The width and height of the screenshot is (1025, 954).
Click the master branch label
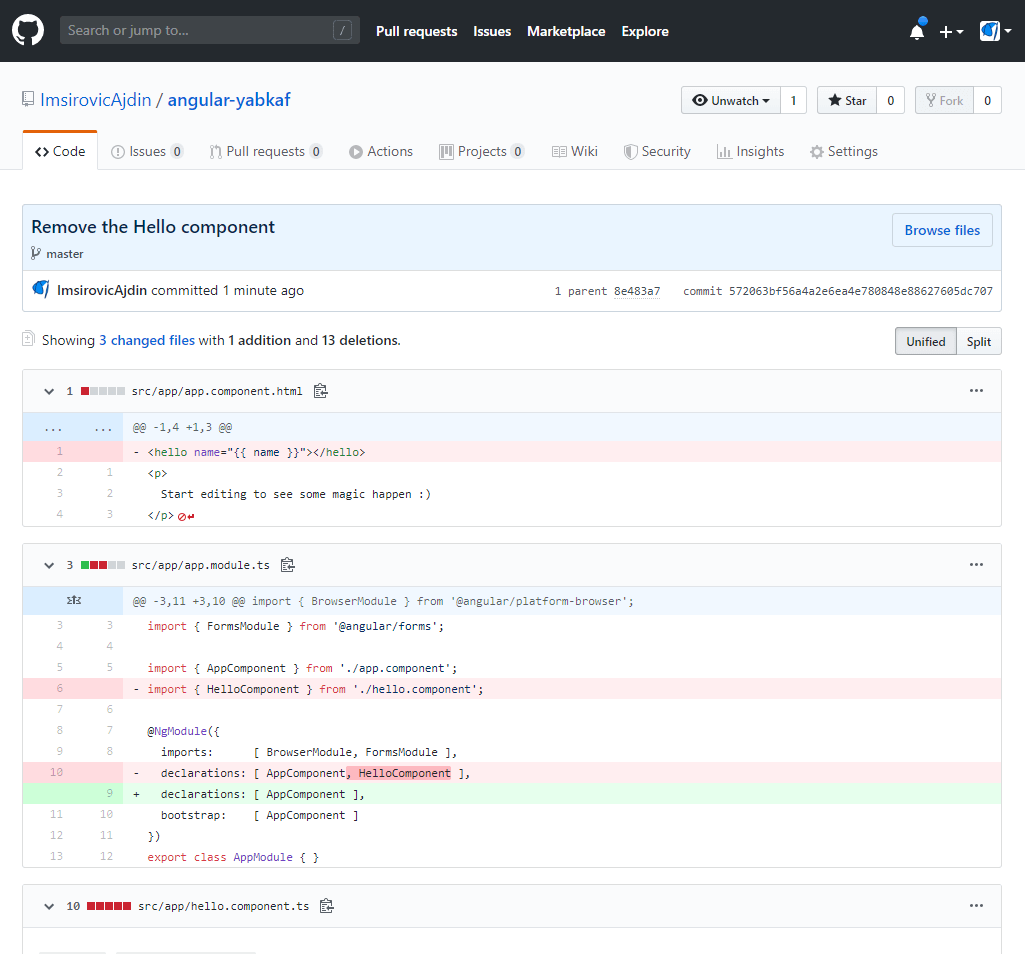coord(65,254)
